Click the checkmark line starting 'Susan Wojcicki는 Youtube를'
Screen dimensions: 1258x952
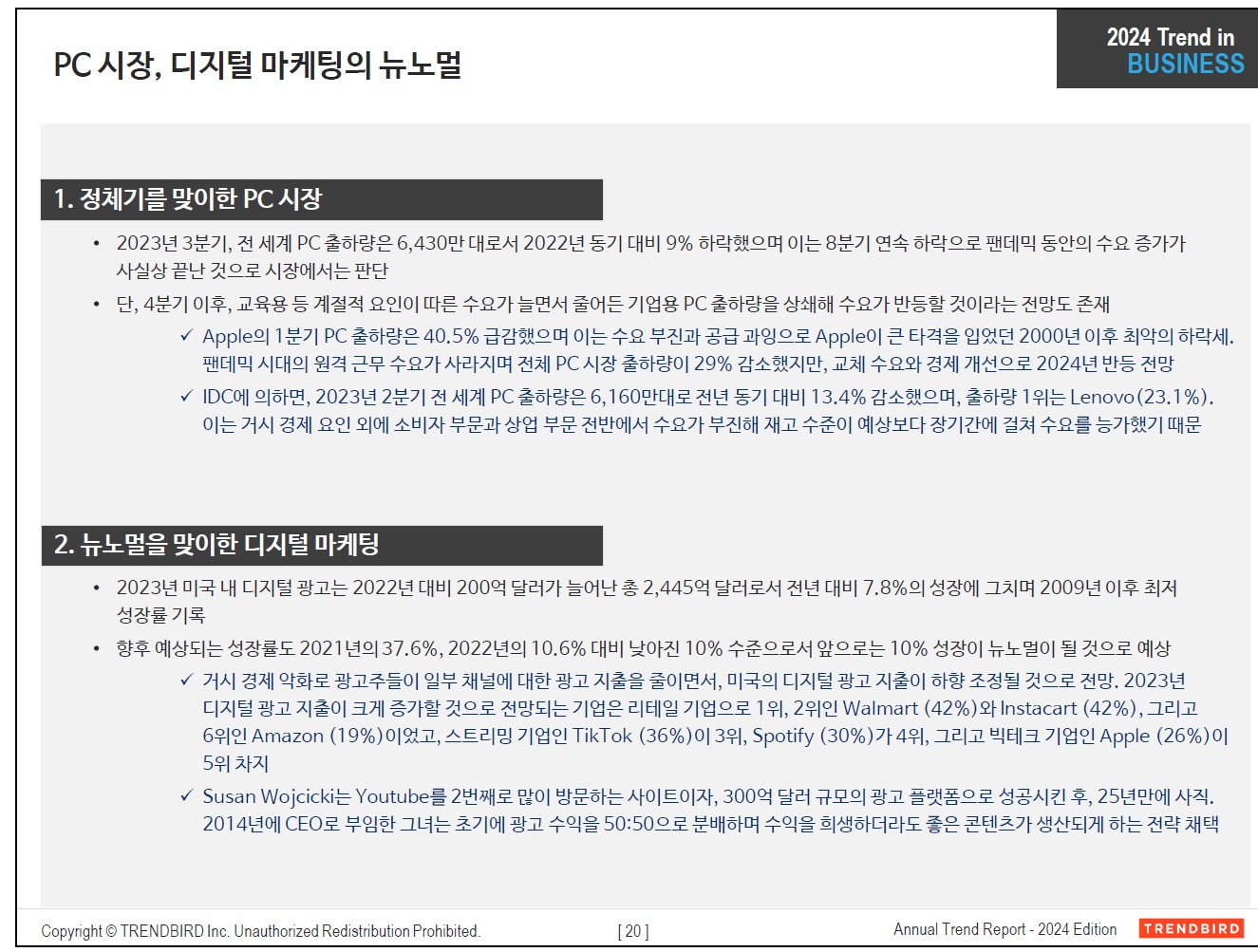[708, 796]
